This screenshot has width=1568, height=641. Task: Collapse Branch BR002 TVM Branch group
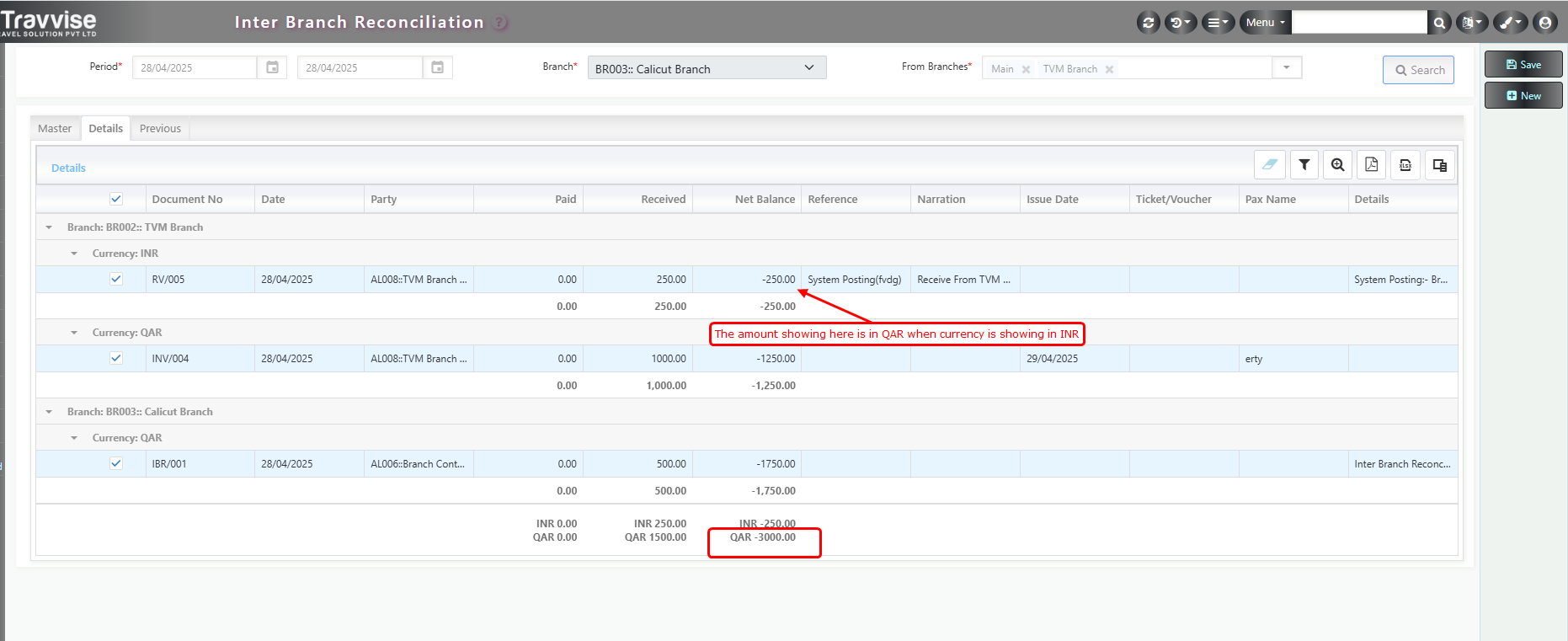click(x=49, y=227)
